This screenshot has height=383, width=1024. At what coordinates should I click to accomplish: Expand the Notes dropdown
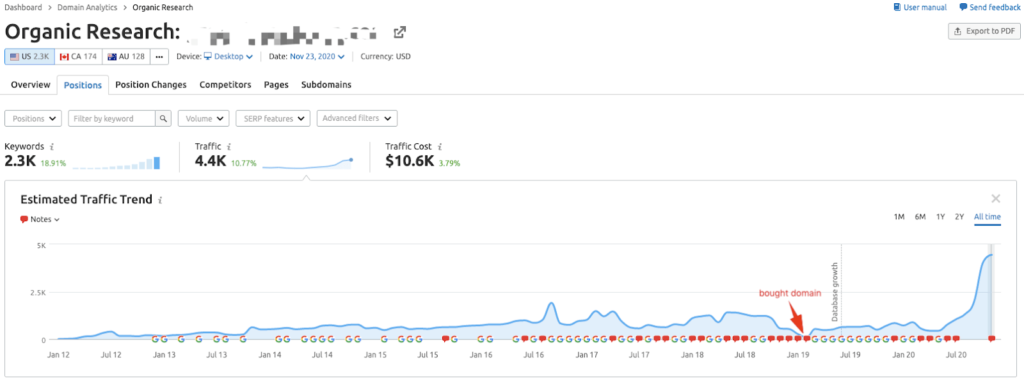coord(40,220)
